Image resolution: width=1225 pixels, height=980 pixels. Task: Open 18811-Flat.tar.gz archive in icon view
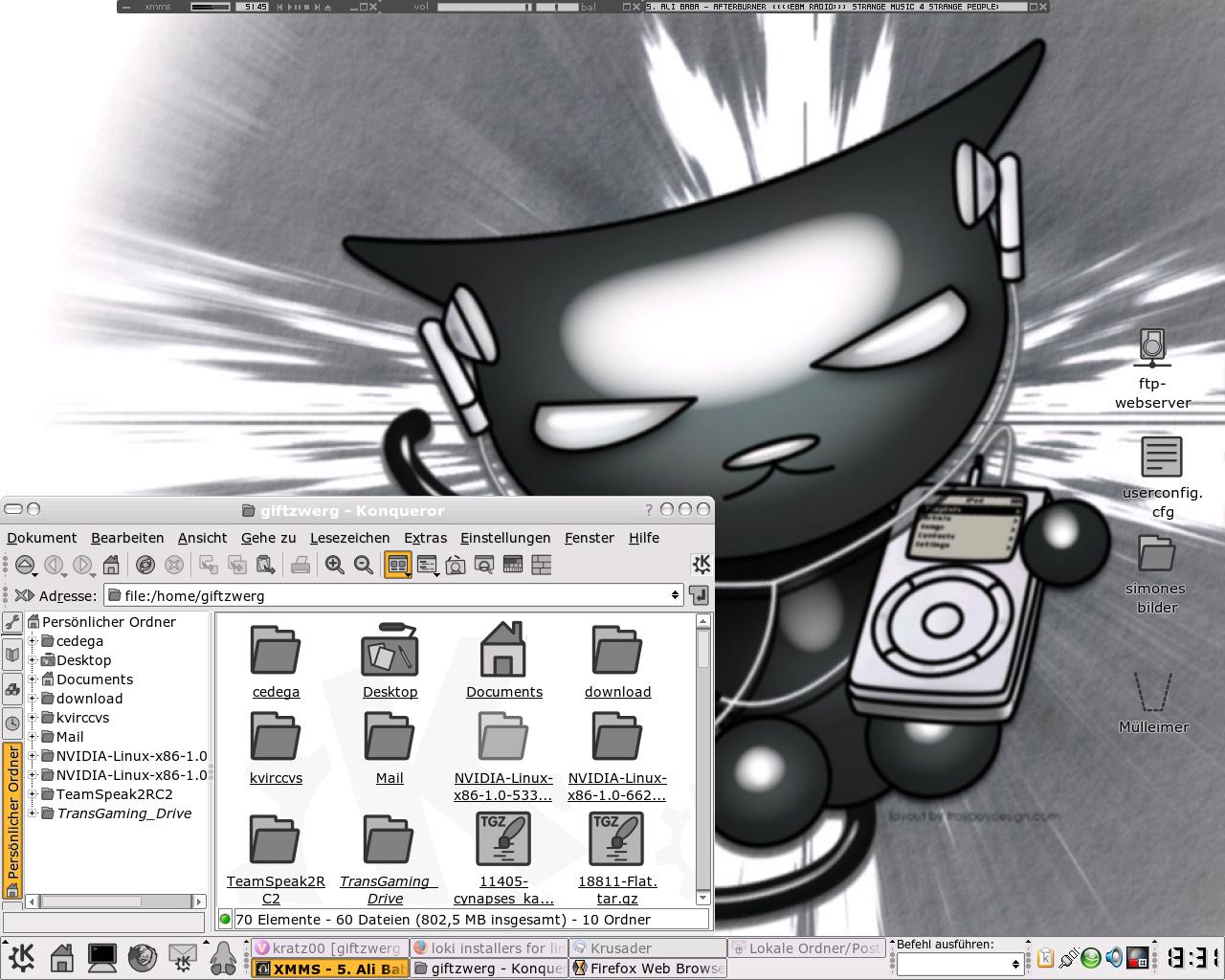617,859
